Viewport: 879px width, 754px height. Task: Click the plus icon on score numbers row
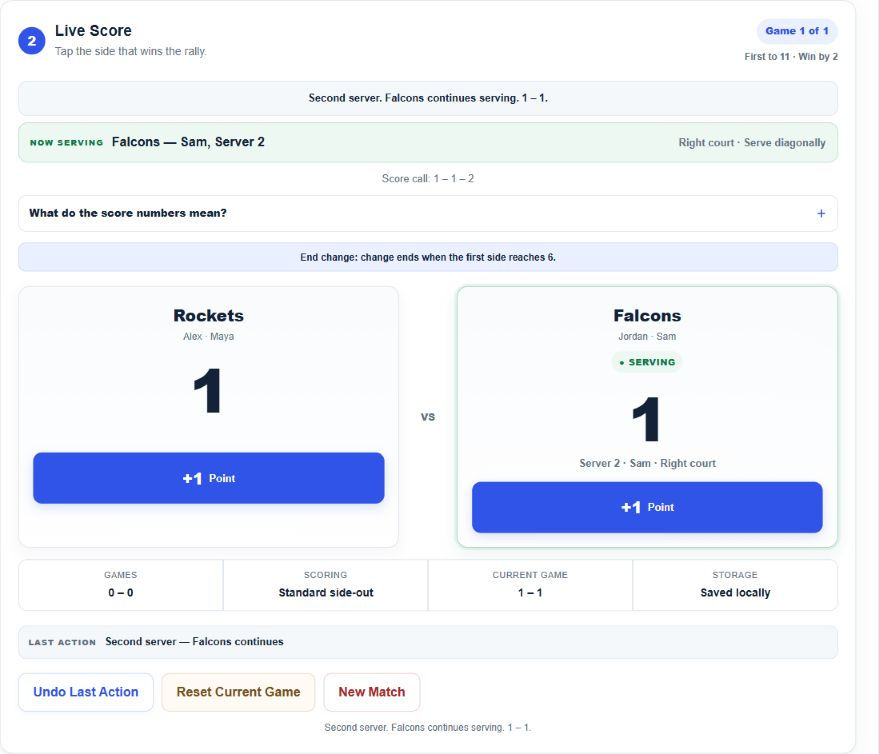pyautogui.click(x=821, y=214)
